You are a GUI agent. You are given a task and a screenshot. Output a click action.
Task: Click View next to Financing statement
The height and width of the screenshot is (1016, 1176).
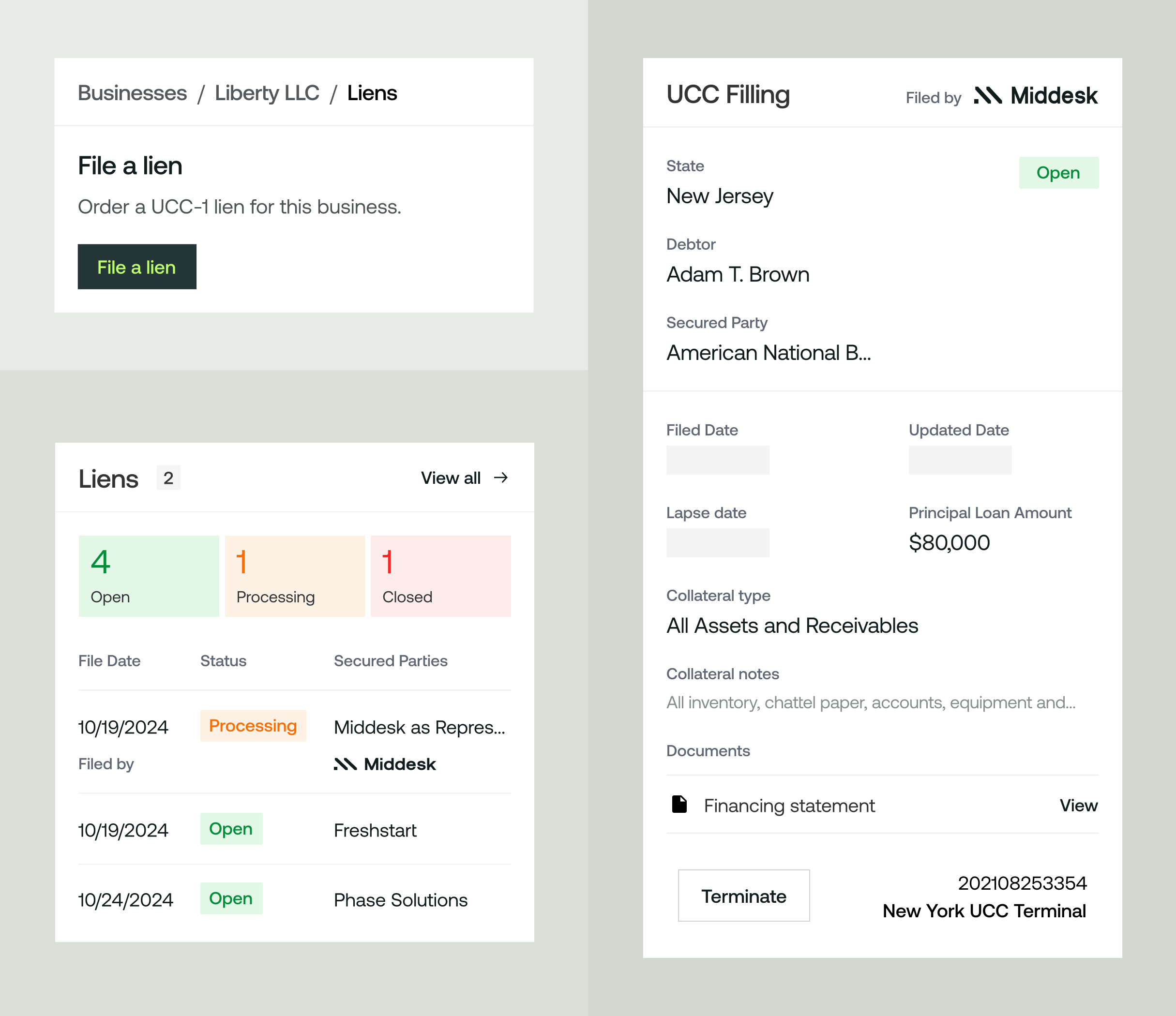(1078, 805)
